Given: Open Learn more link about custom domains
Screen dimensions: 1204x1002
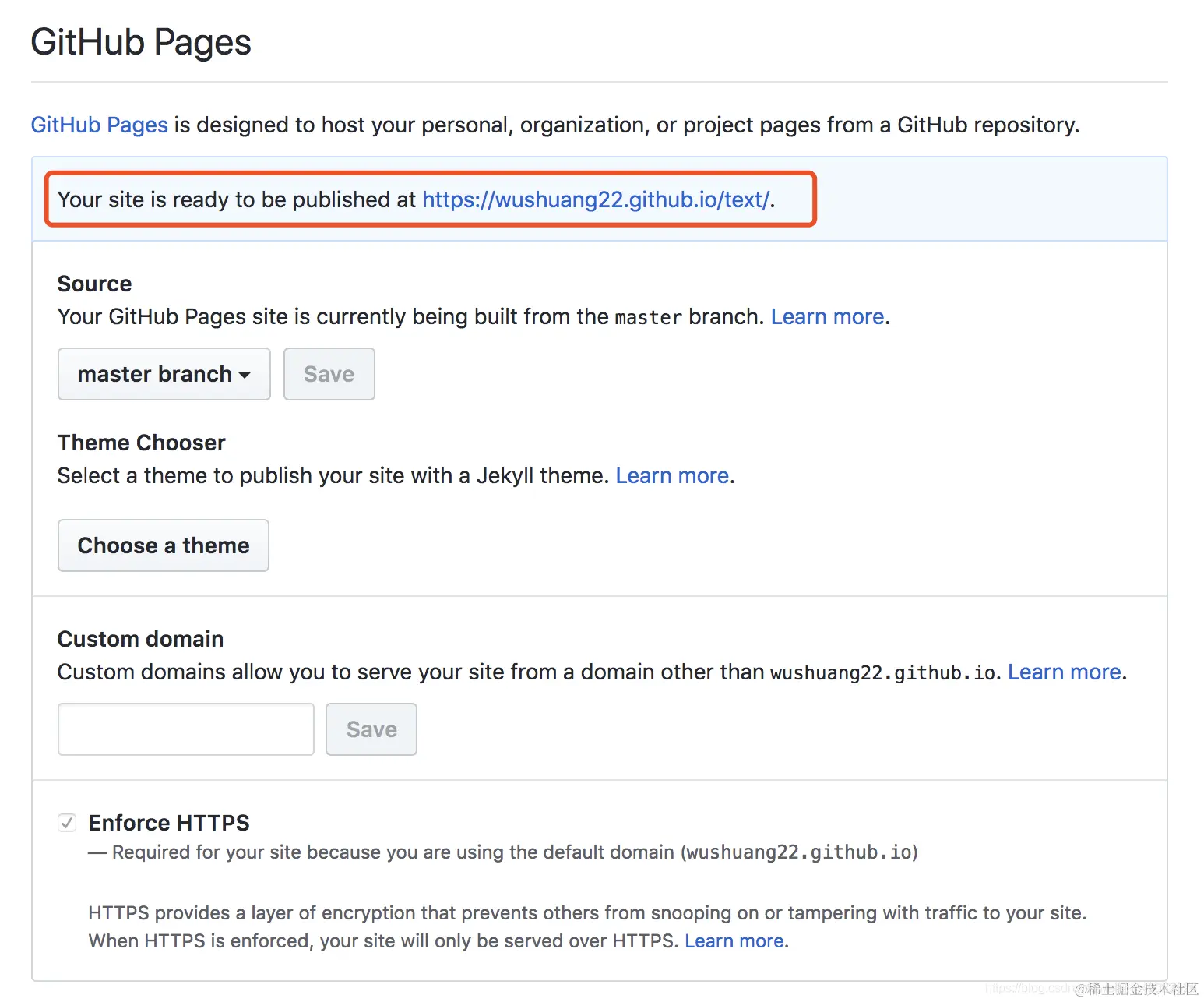Looking at the screenshot, I should click(x=1065, y=672).
